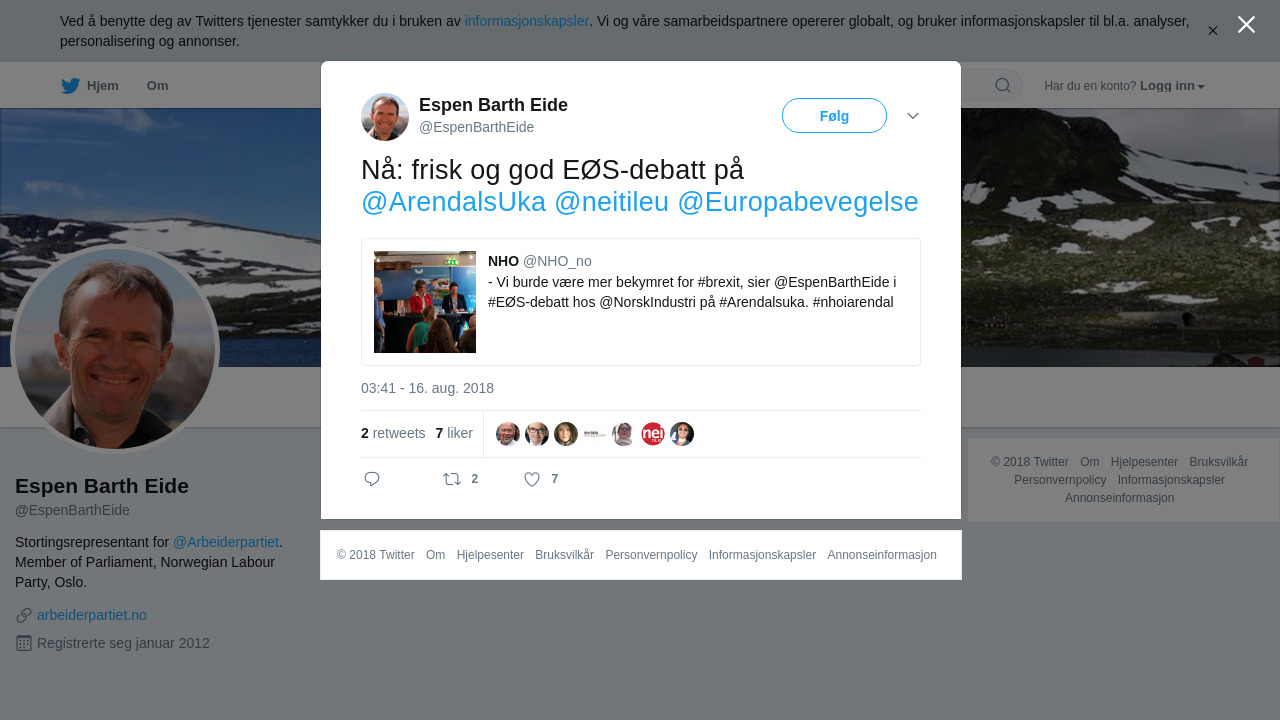Open the Logg inn dropdown

tap(1172, 86)
